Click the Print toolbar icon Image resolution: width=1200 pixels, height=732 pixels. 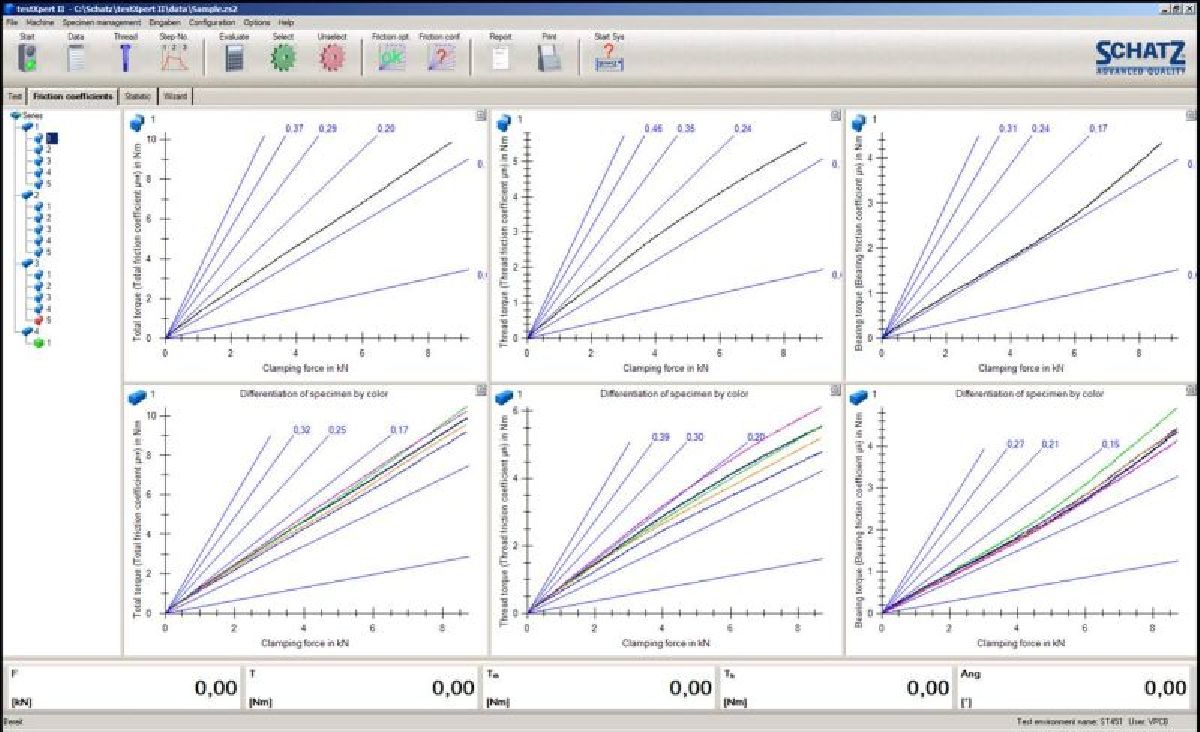549,58
